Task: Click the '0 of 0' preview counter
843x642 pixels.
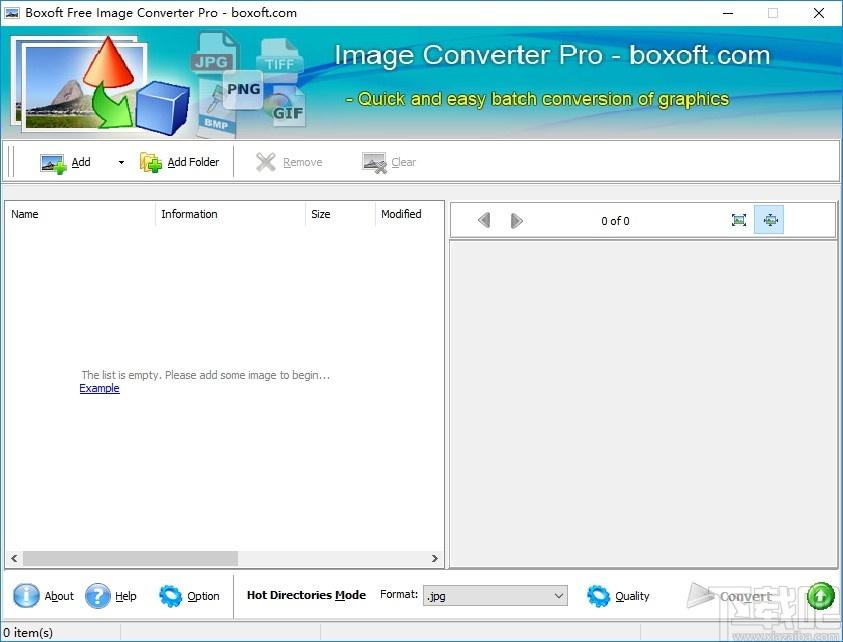Action: click(x=615, y=221)
